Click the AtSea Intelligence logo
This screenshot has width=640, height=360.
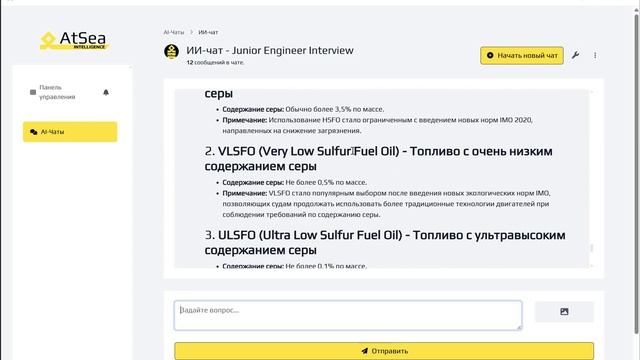[x=74, y=40]
